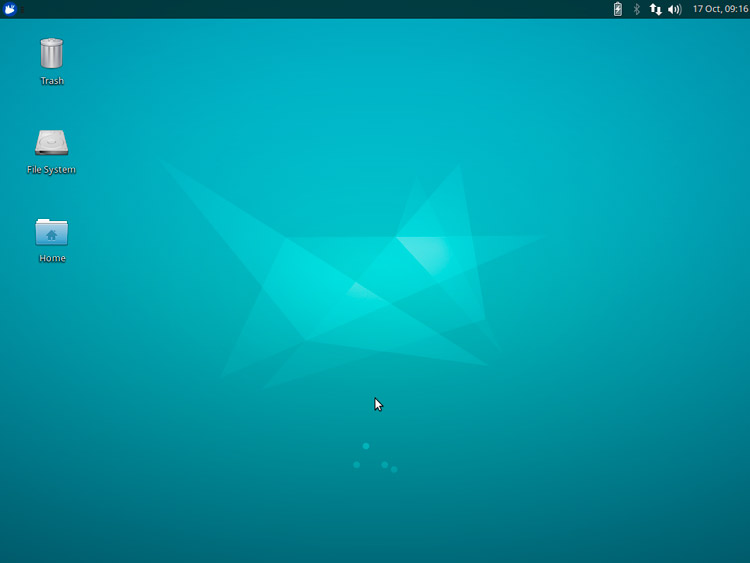Image resolution: width=750 pixels, height=563 pixels.
Task: Open the Bluetooth indicator in the panel
Action: [636, 9]
